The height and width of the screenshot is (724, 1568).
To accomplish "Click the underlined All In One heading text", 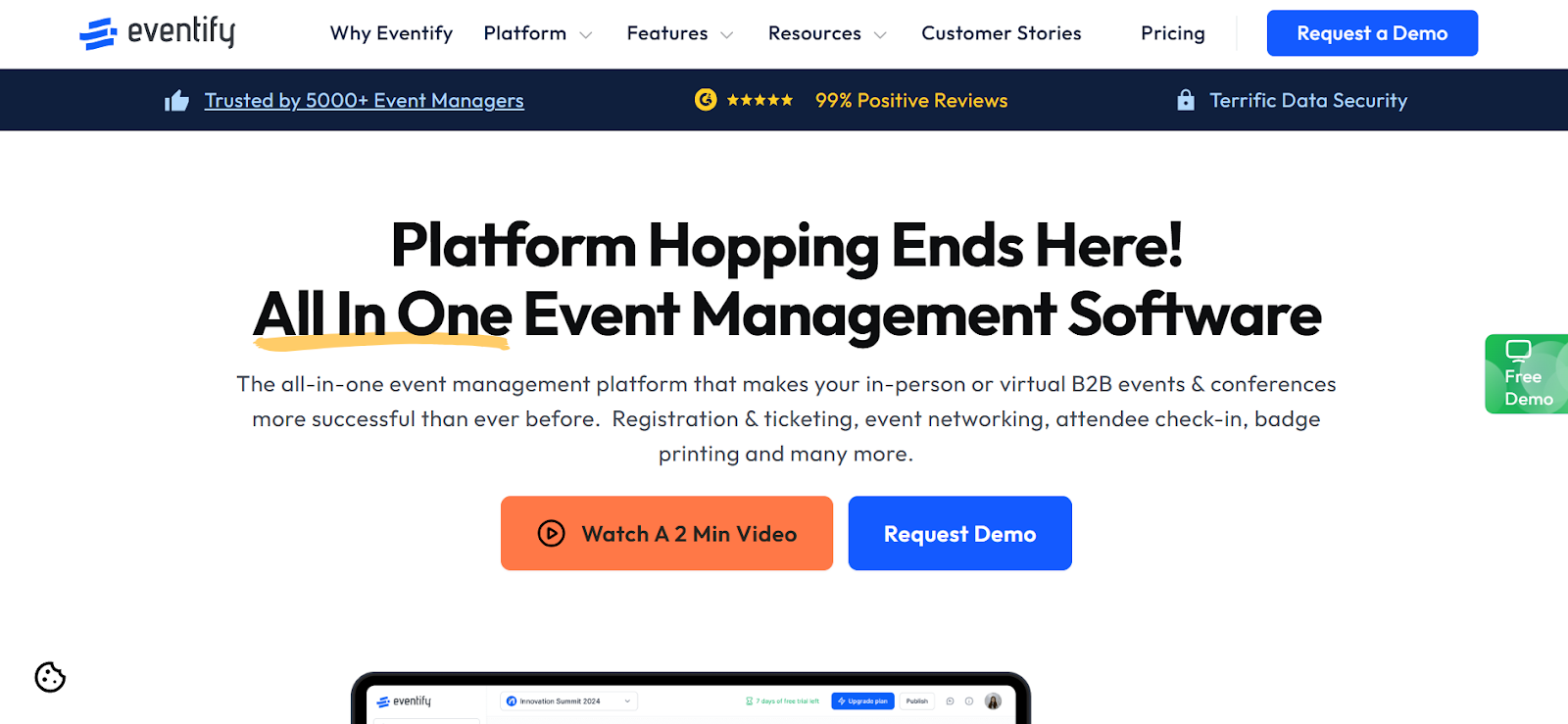I will coord(382,315).
